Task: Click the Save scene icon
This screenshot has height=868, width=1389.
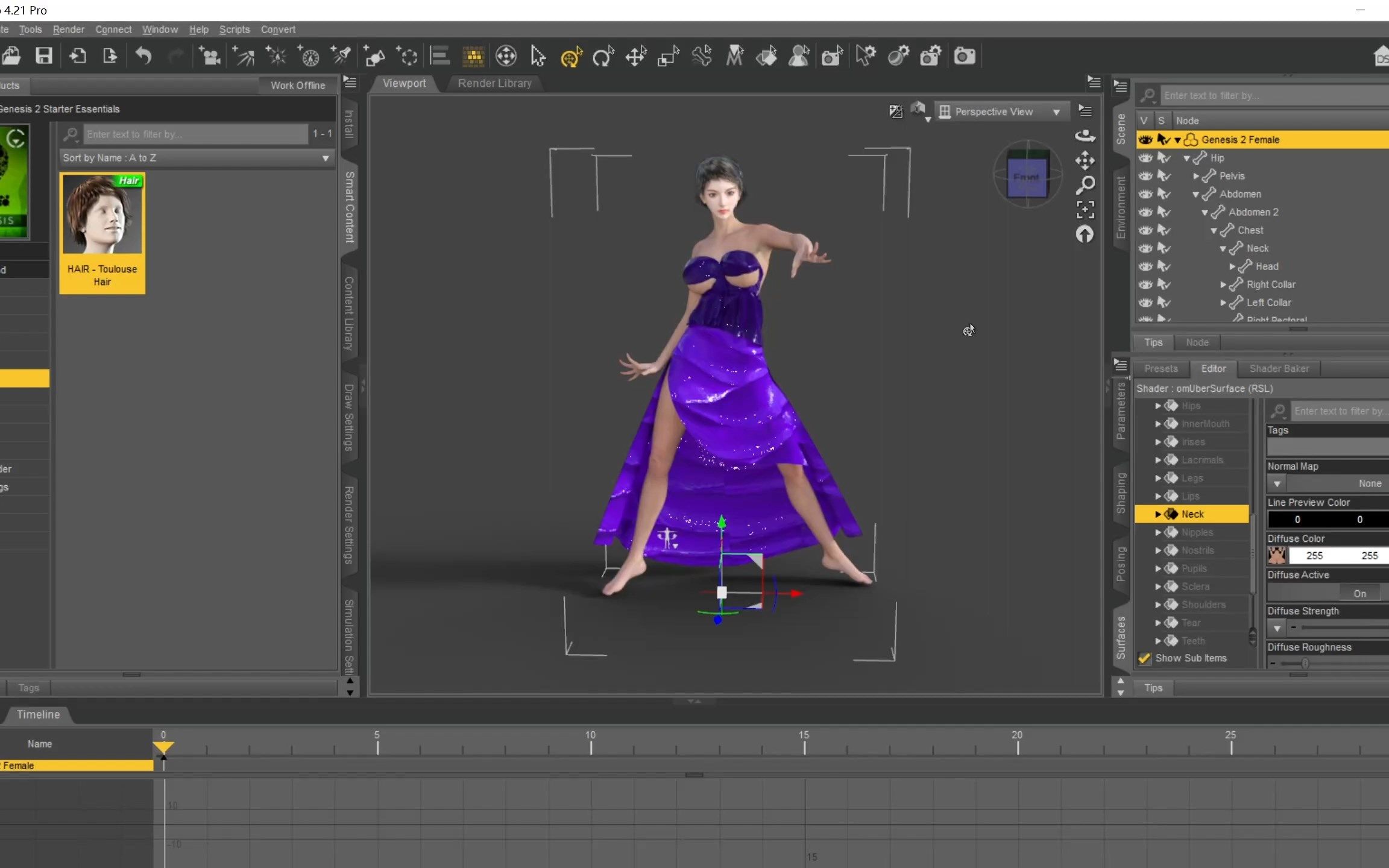Action: click(x=43, y=56)
